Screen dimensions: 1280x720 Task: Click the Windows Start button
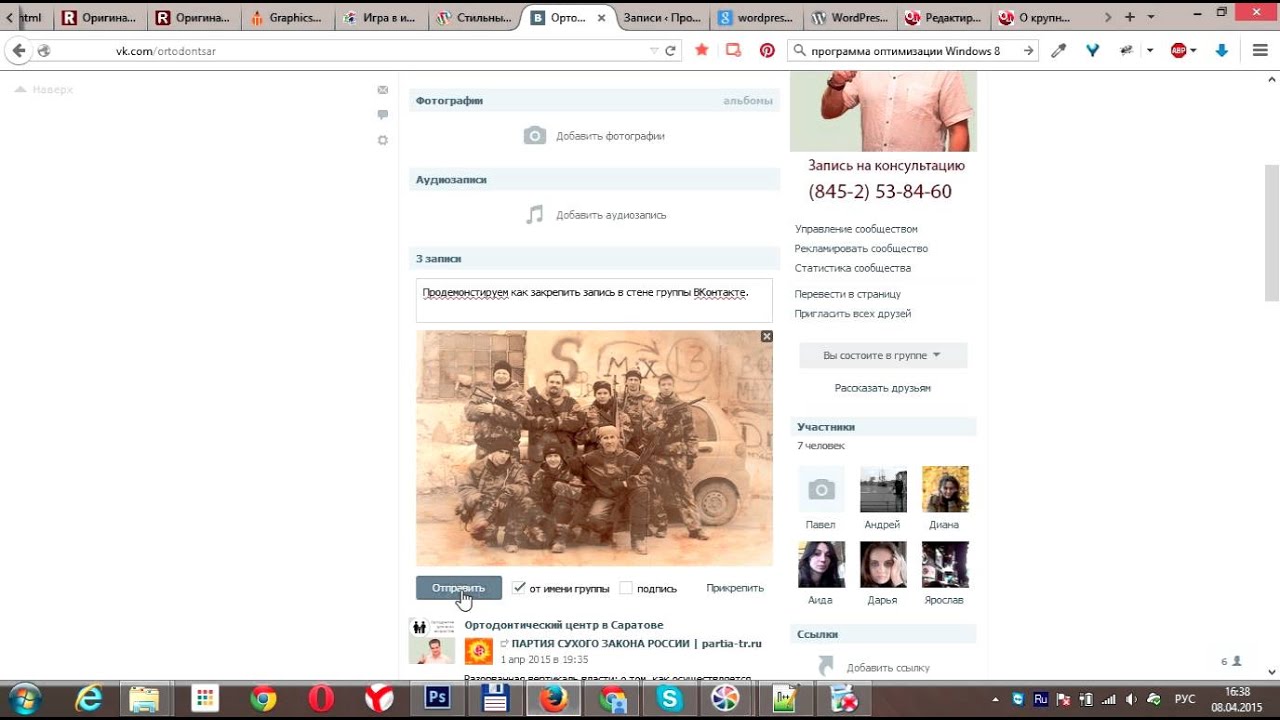23,698
